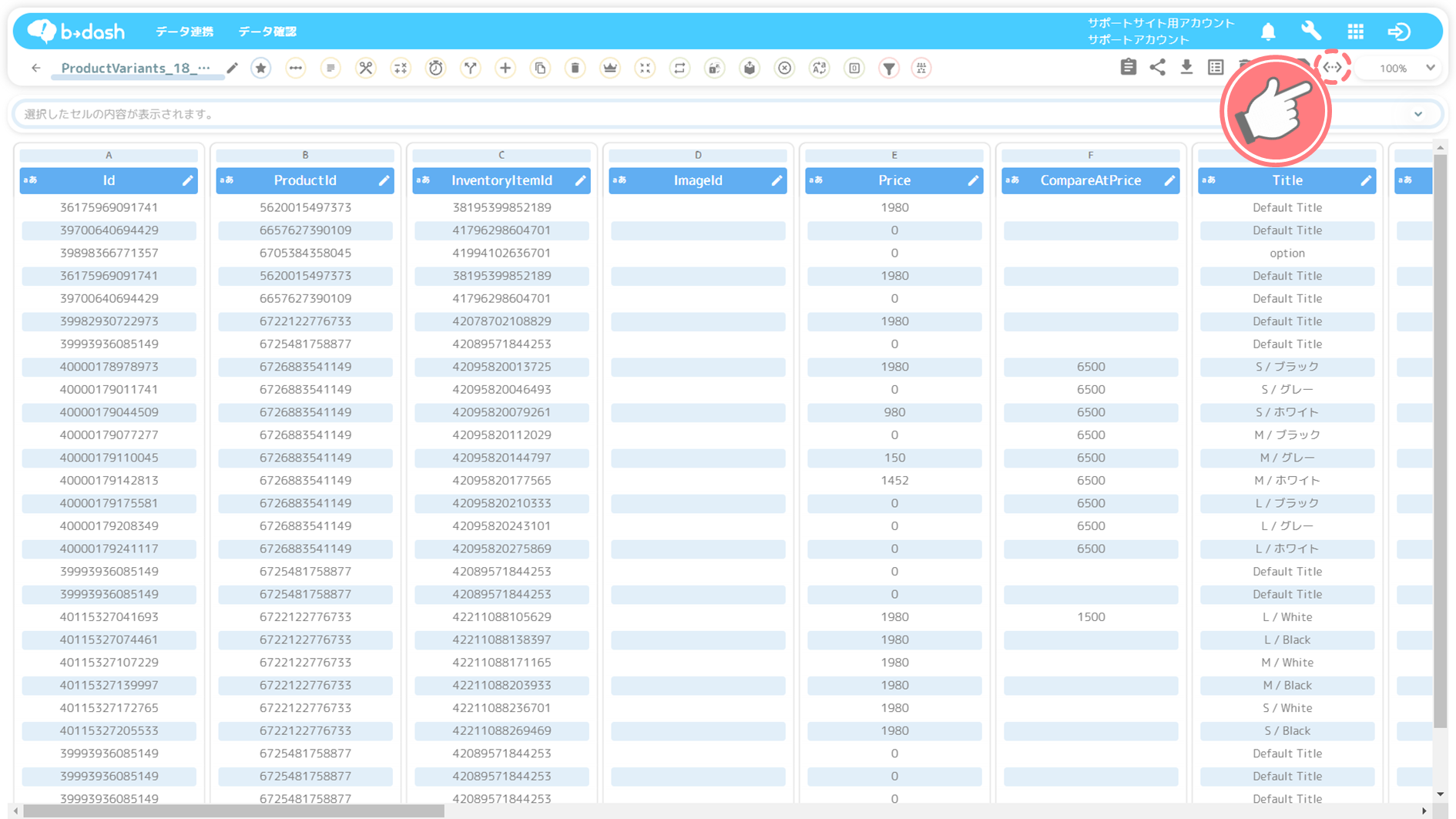The image size is (1456, 819).
Task: Click the copy duplicate toolbar icon
Action: coord(541,68)
